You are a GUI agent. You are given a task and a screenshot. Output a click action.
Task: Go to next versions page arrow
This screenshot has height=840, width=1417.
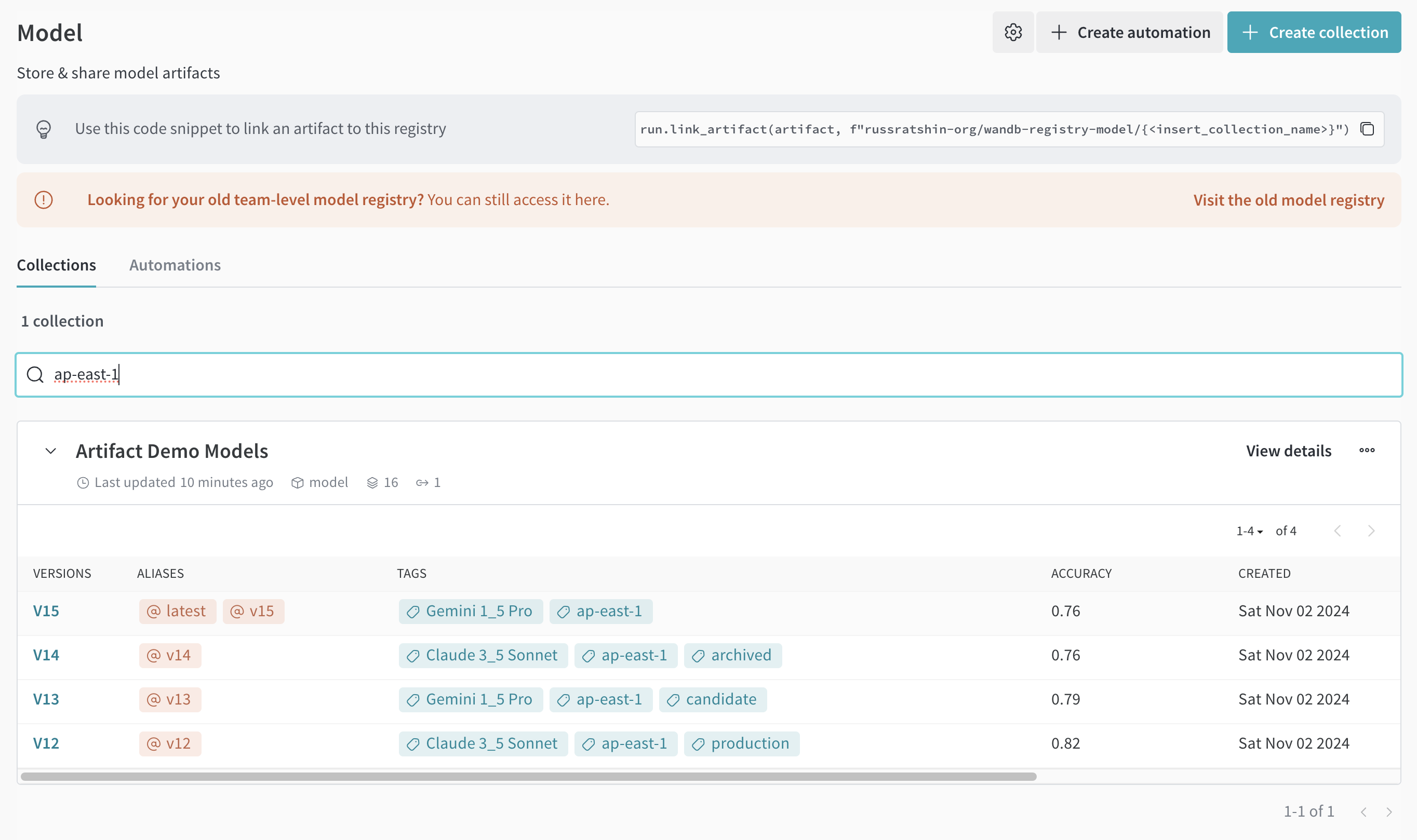pyautogui.click(x=1371, y=531)
